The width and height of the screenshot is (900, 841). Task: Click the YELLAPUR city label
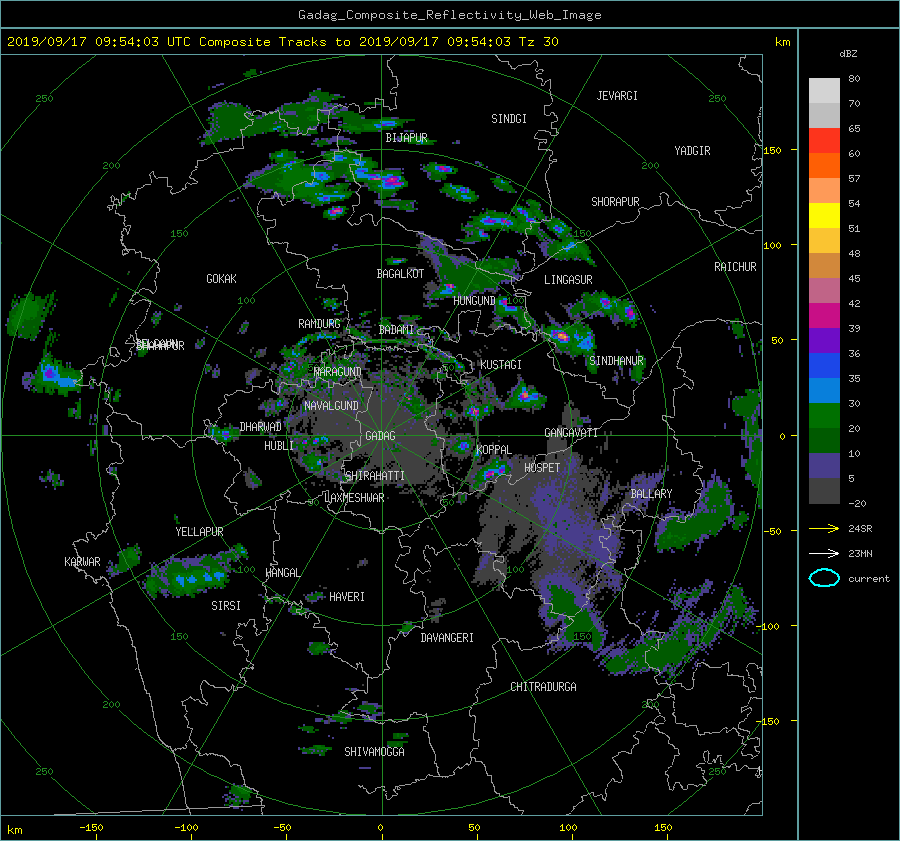(x=199, y=532)
